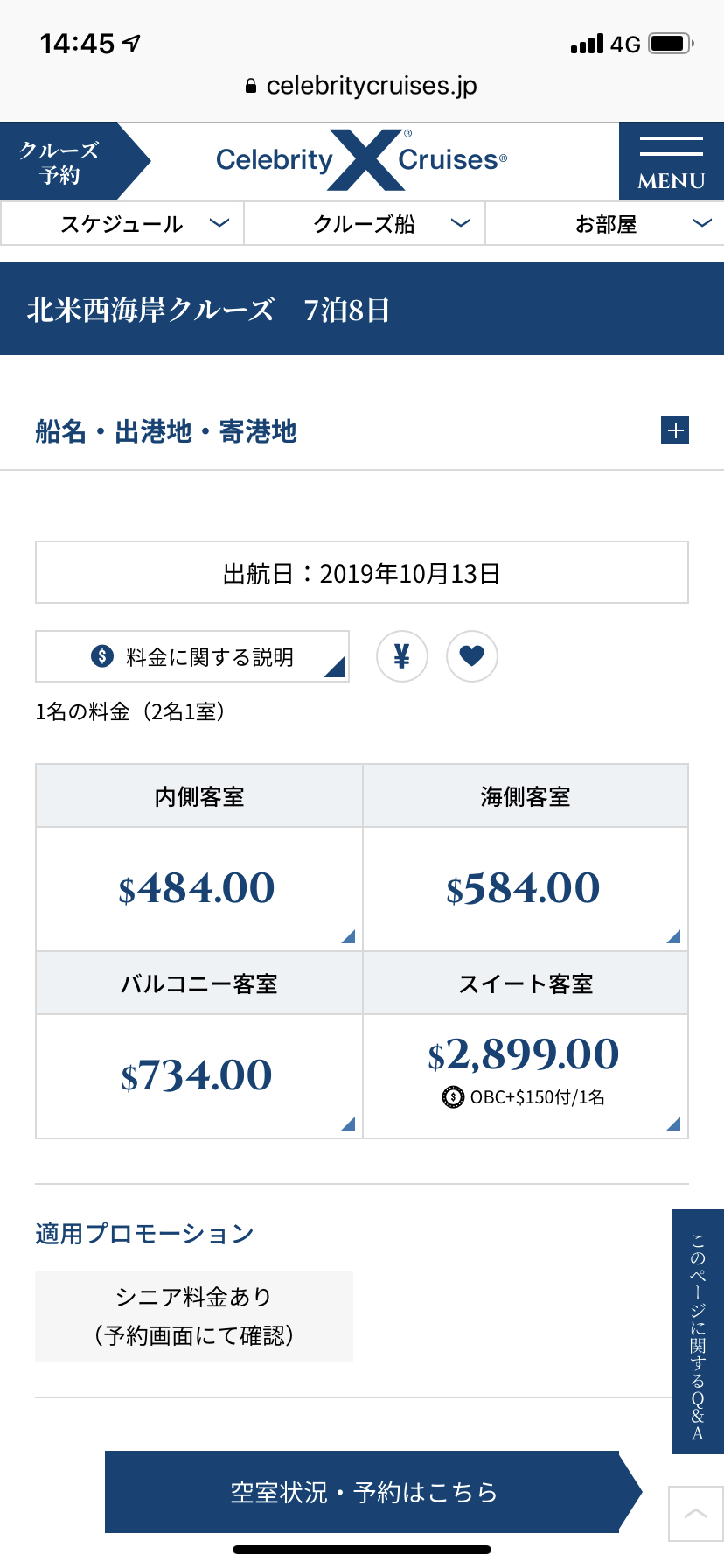
Task: Open the スケジュール dropdown
Action: pyautogui.click(x=122, y=224)
